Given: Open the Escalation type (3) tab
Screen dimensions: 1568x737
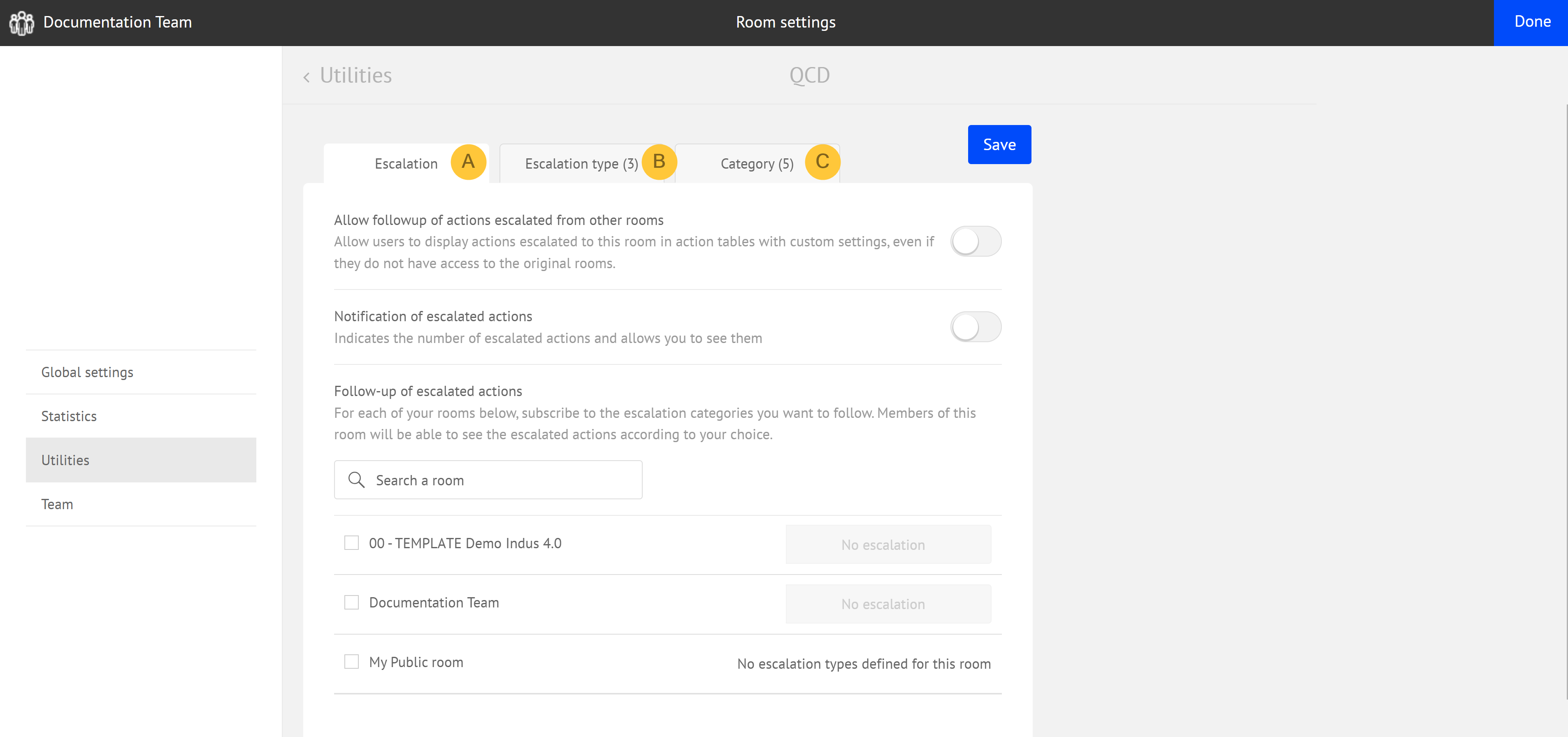Looking at the screenshot, I should tap(581, 164).
